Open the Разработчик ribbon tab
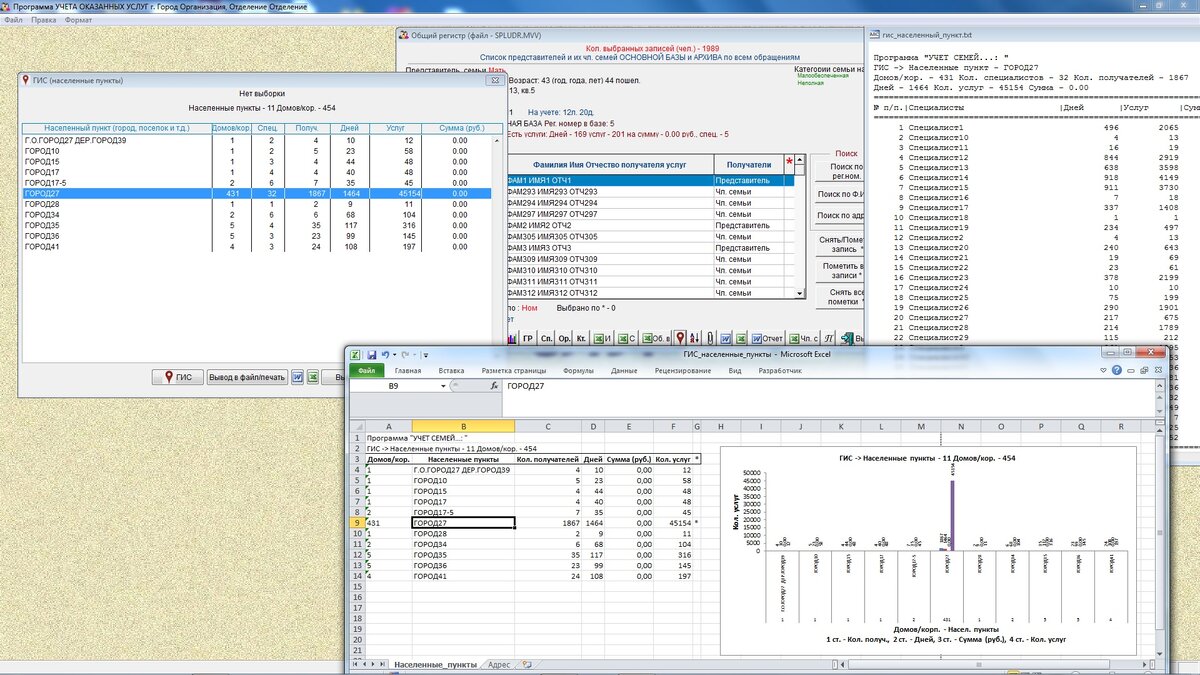The height and width of the screenshot is (675, 1200). click(x=780, y=371)
